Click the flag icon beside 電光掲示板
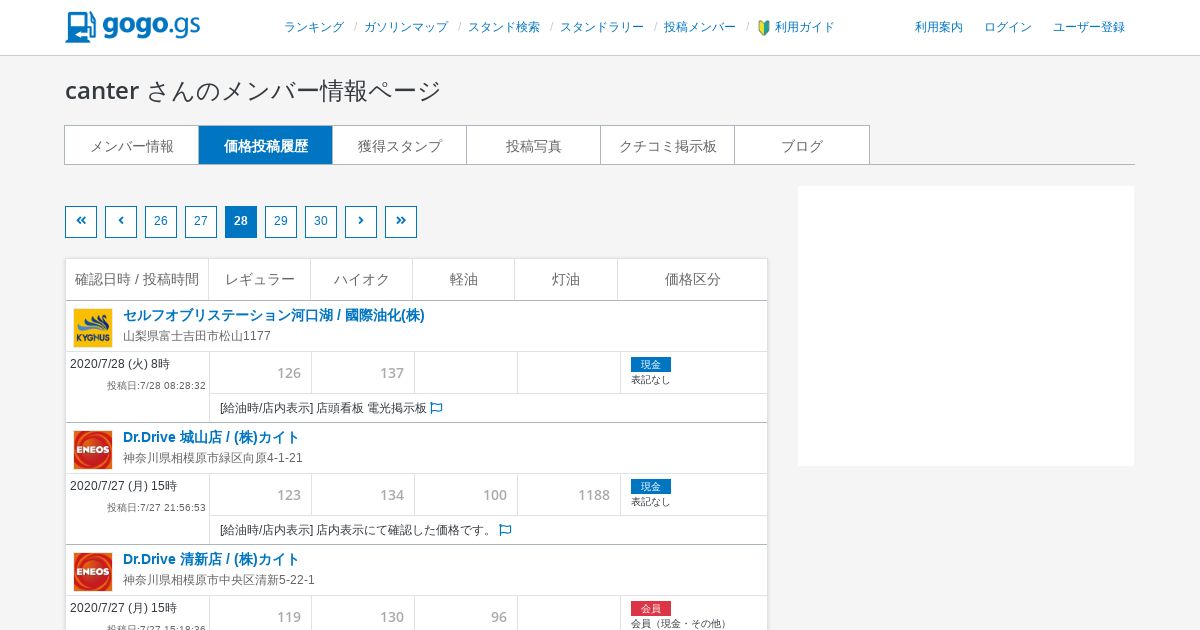Screen dimensions: 1200x630 pyautogui.click(x=437, y=408)
